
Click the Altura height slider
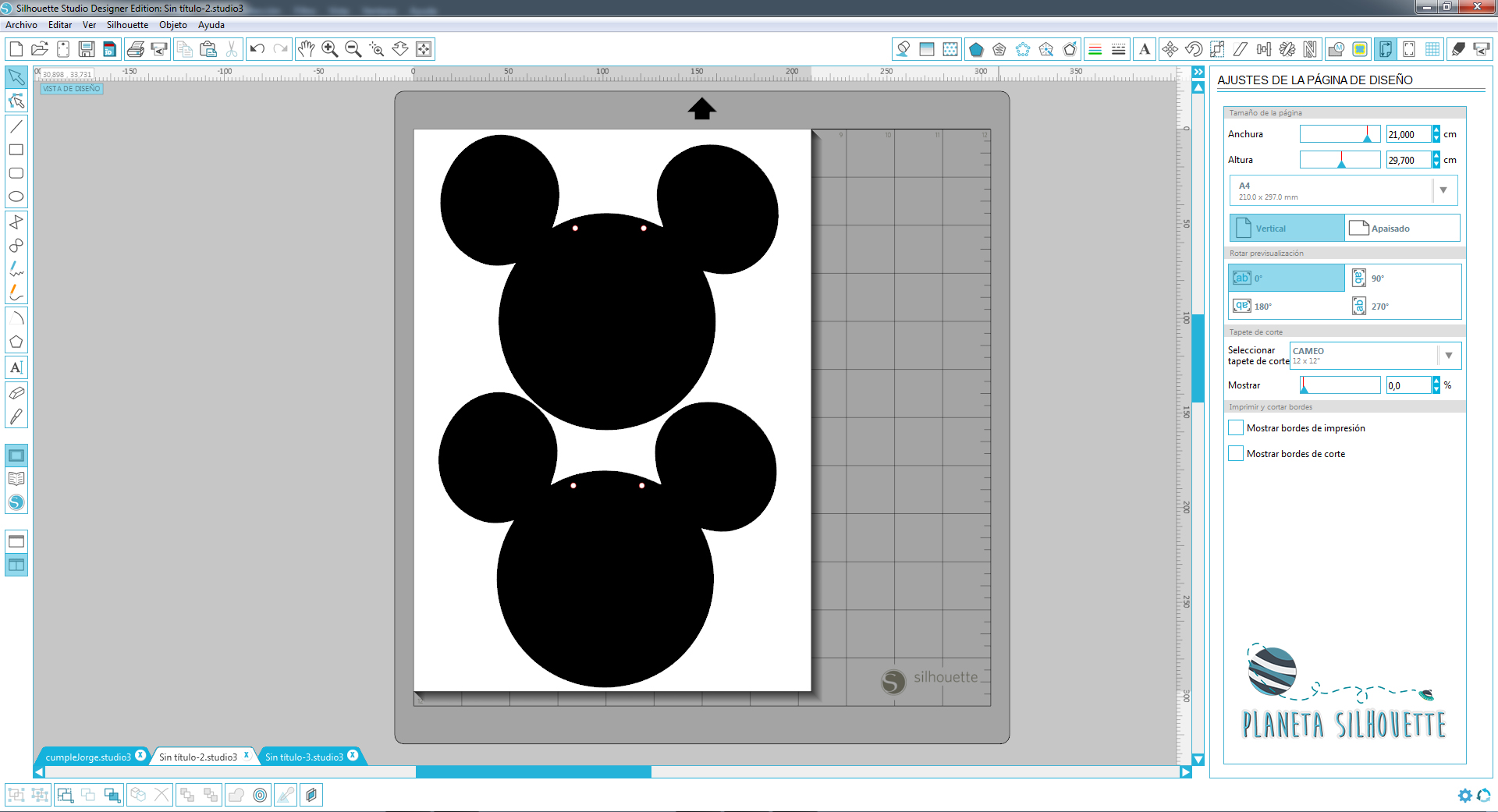point(1340,160)
